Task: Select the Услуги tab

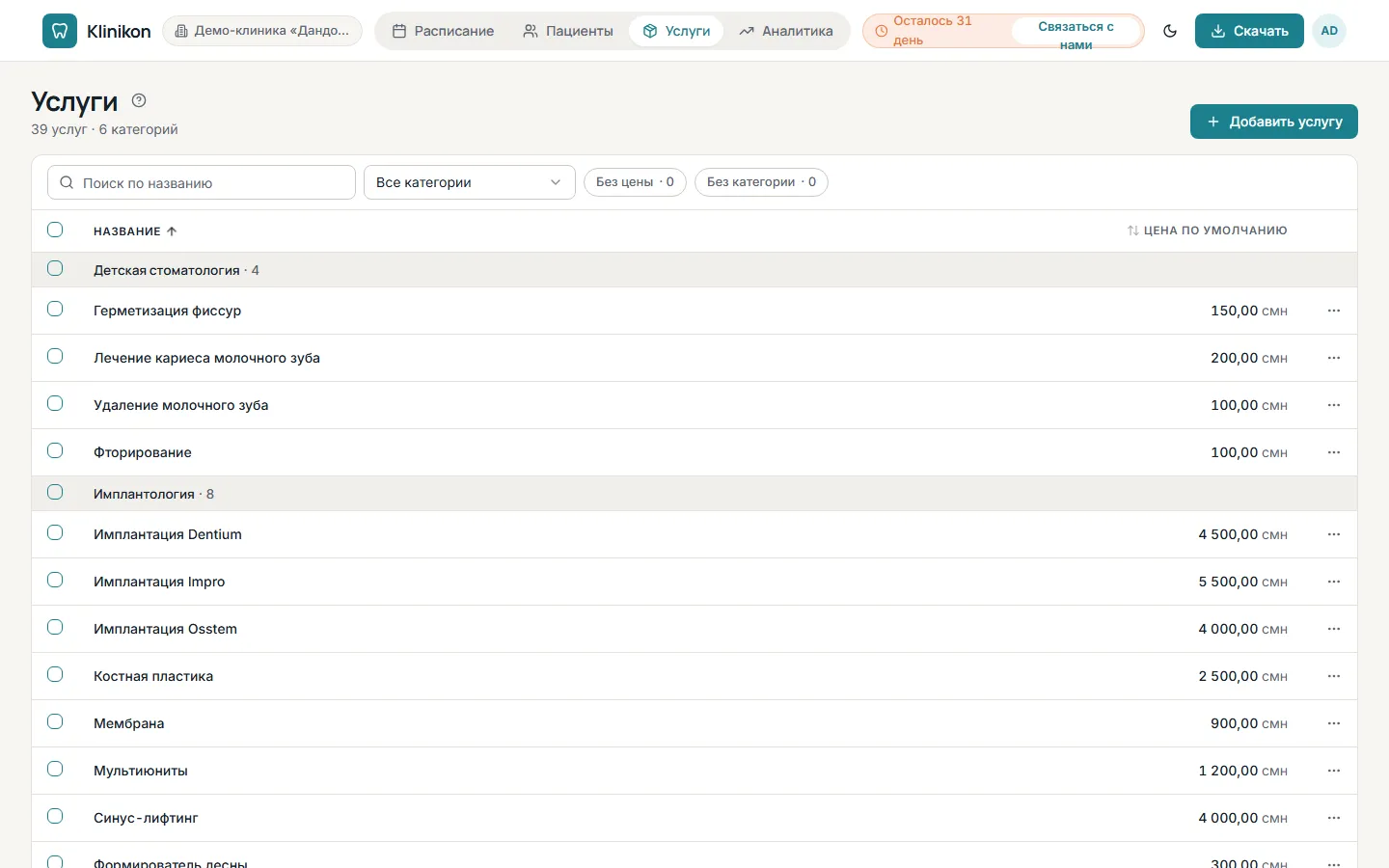Action: [x=676, y=31]
